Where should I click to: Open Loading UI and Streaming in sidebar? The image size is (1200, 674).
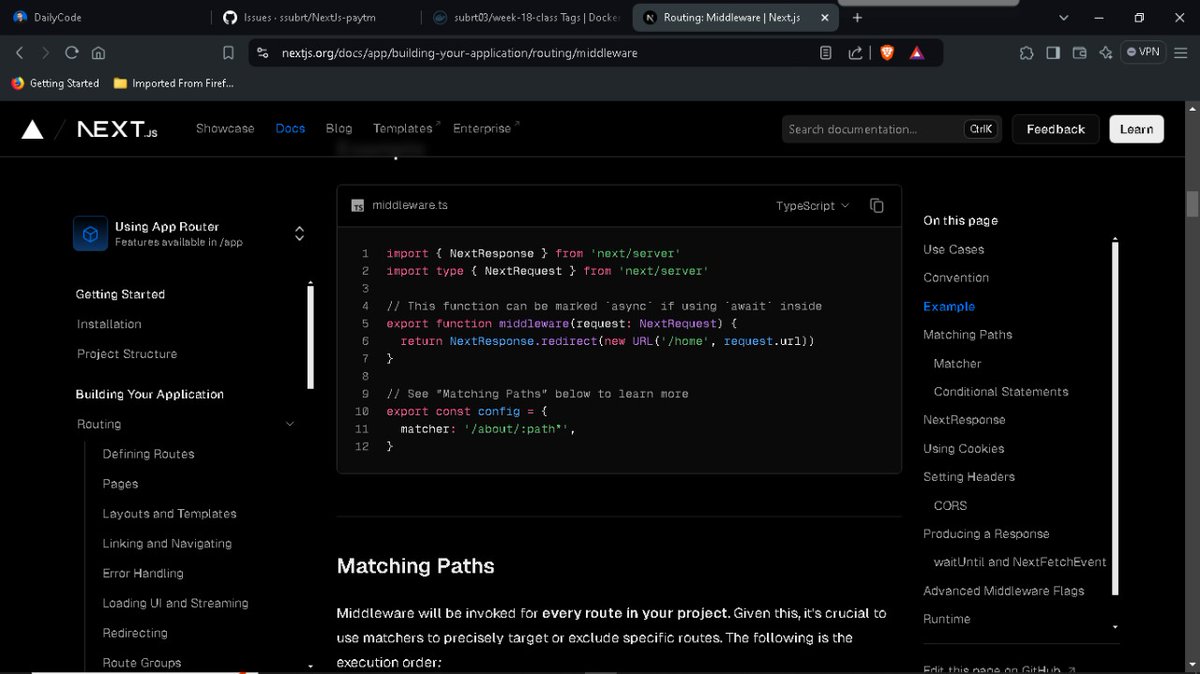pyautogui.click(x=175, y=604)
